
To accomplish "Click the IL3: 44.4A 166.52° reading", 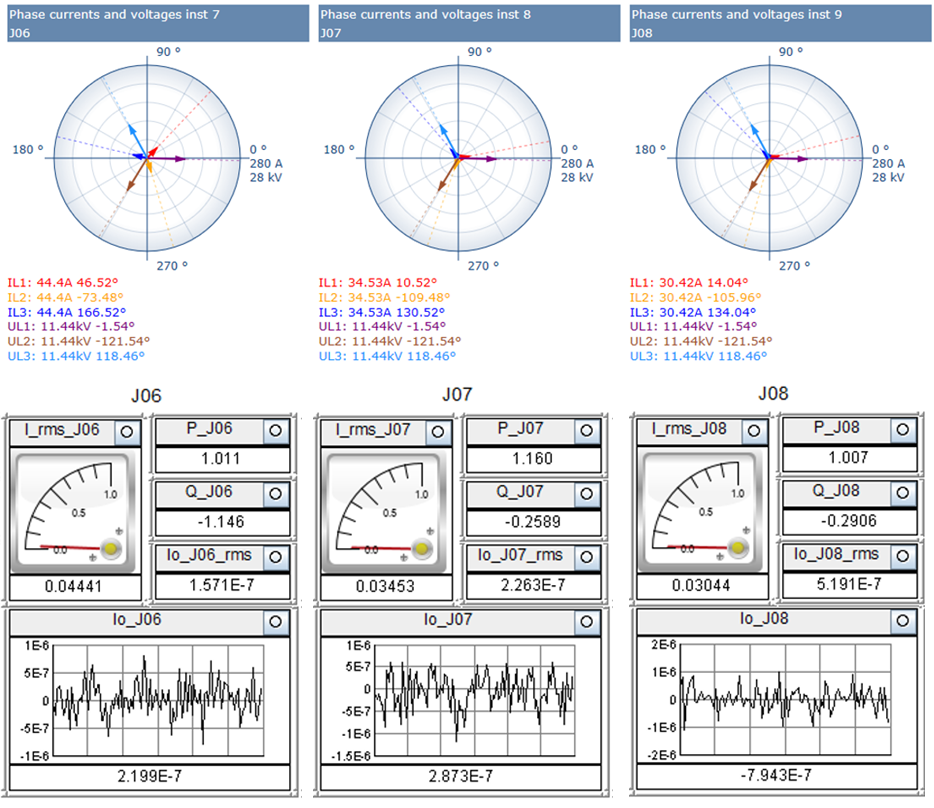I will (x=67, y=312).
